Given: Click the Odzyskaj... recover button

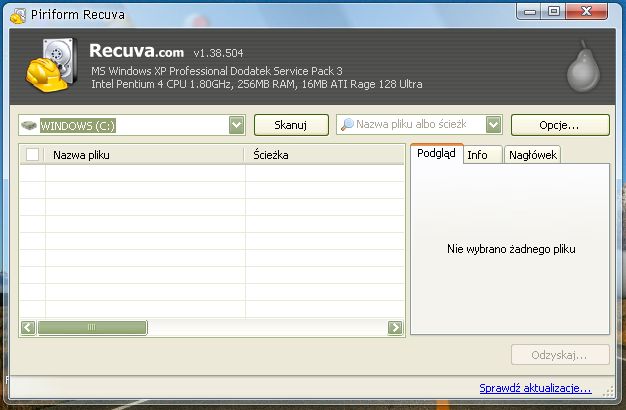Looking at the screenshot, I should pos(560,355).
